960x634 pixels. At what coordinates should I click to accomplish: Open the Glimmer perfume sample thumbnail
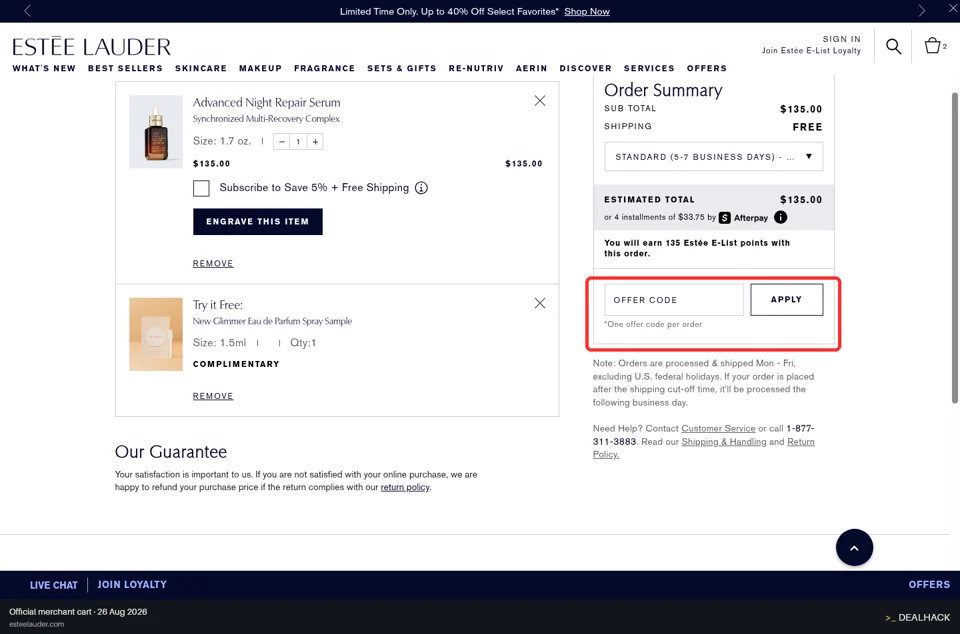click(x=156, y=334)
